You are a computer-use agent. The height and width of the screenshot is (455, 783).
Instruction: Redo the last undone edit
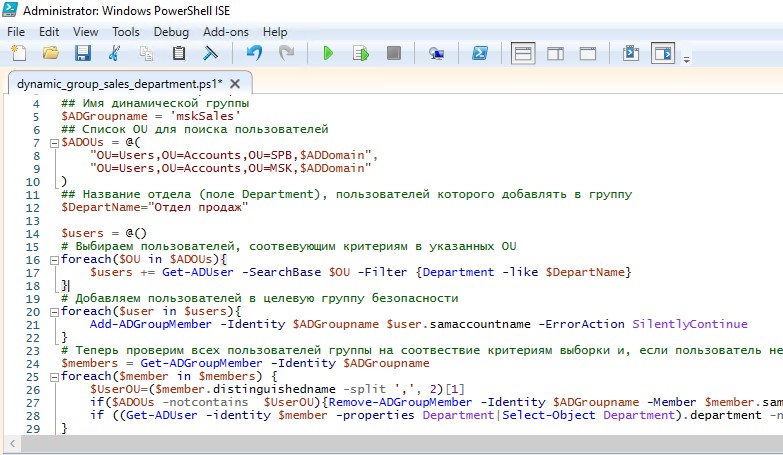(x=286, y=53)
